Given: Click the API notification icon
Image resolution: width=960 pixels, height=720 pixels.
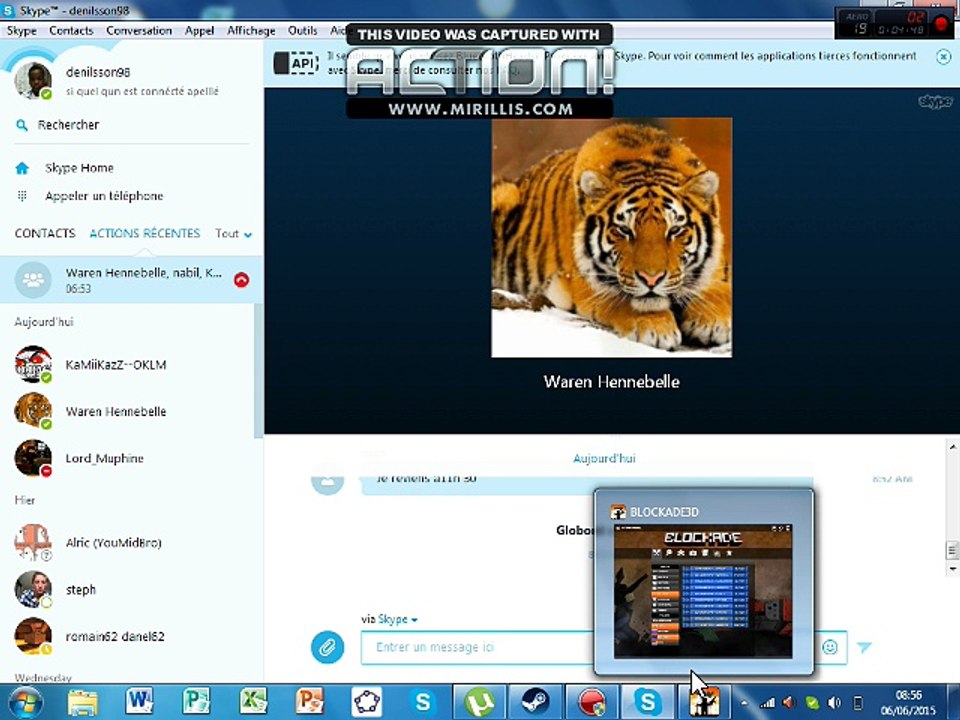Looking at the screenshot, I should 296,63.
